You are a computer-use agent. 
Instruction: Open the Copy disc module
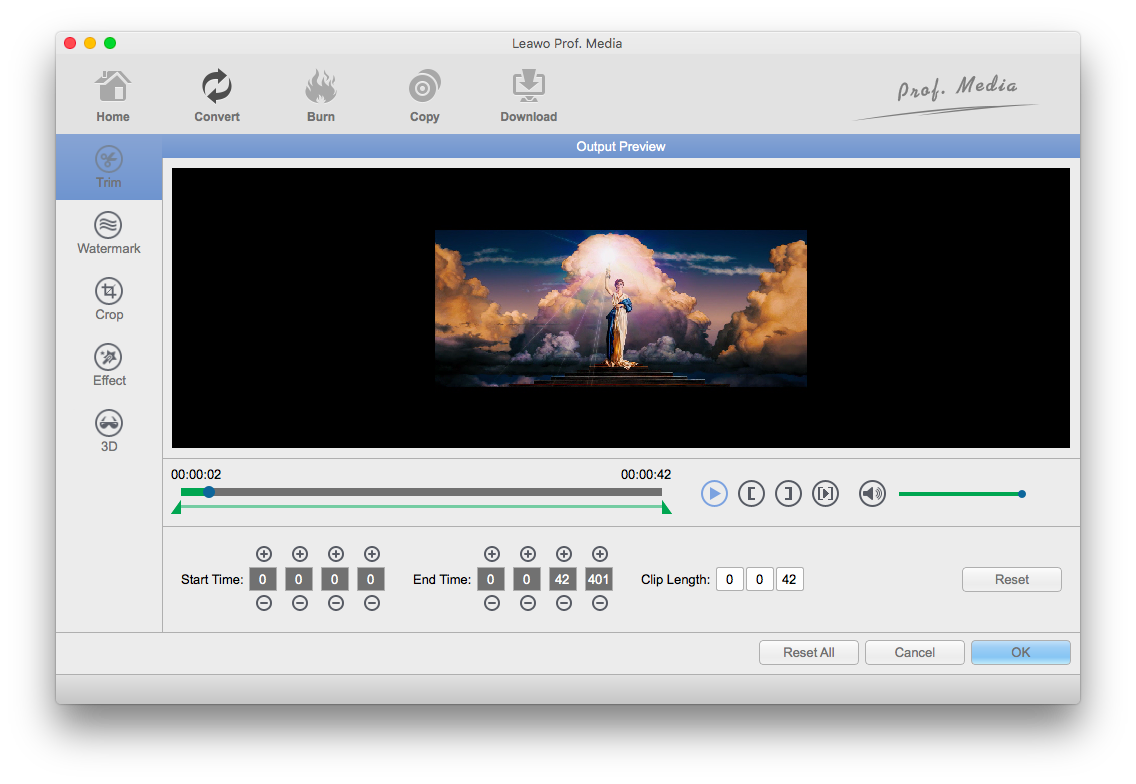click(x=425, y=96)
